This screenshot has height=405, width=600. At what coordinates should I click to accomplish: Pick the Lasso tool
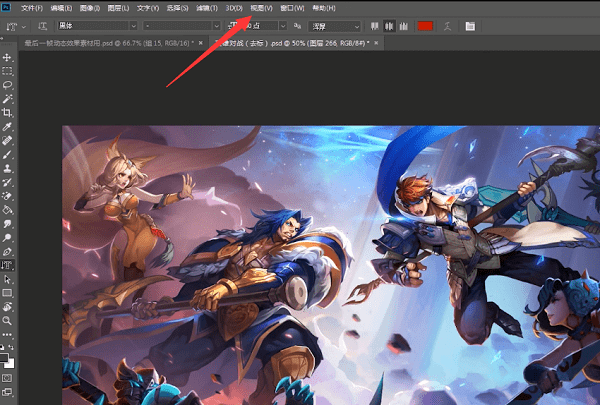click(7, 86)
